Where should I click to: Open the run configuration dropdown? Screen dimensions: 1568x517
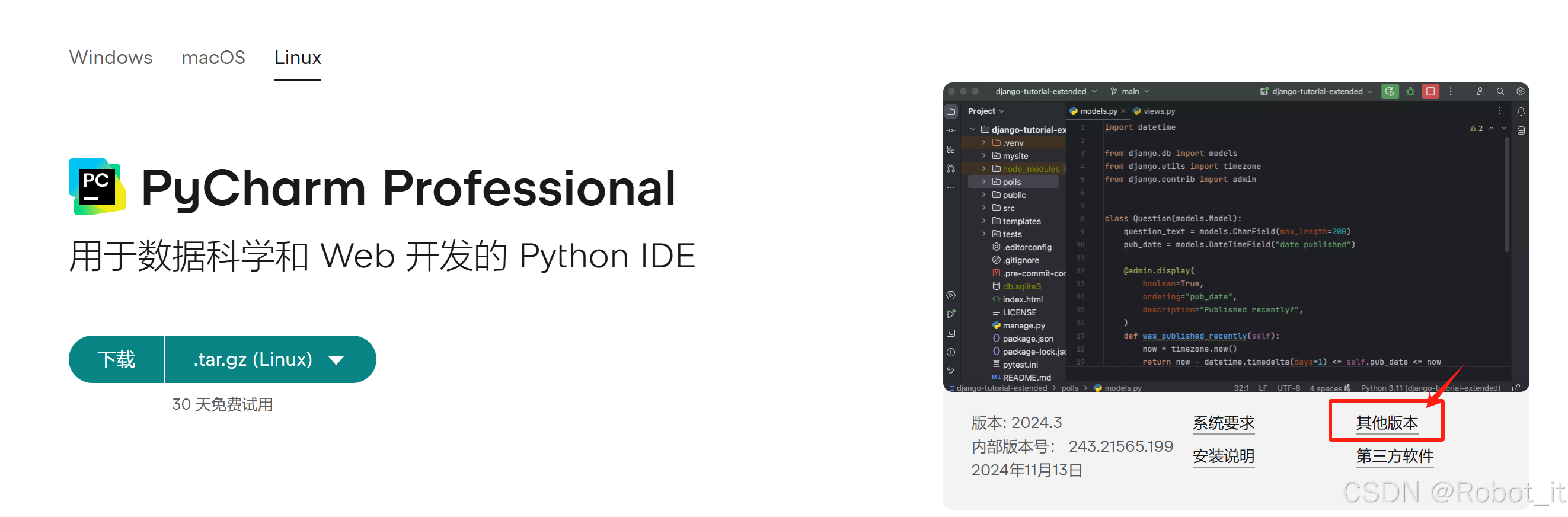(1315, 91)
